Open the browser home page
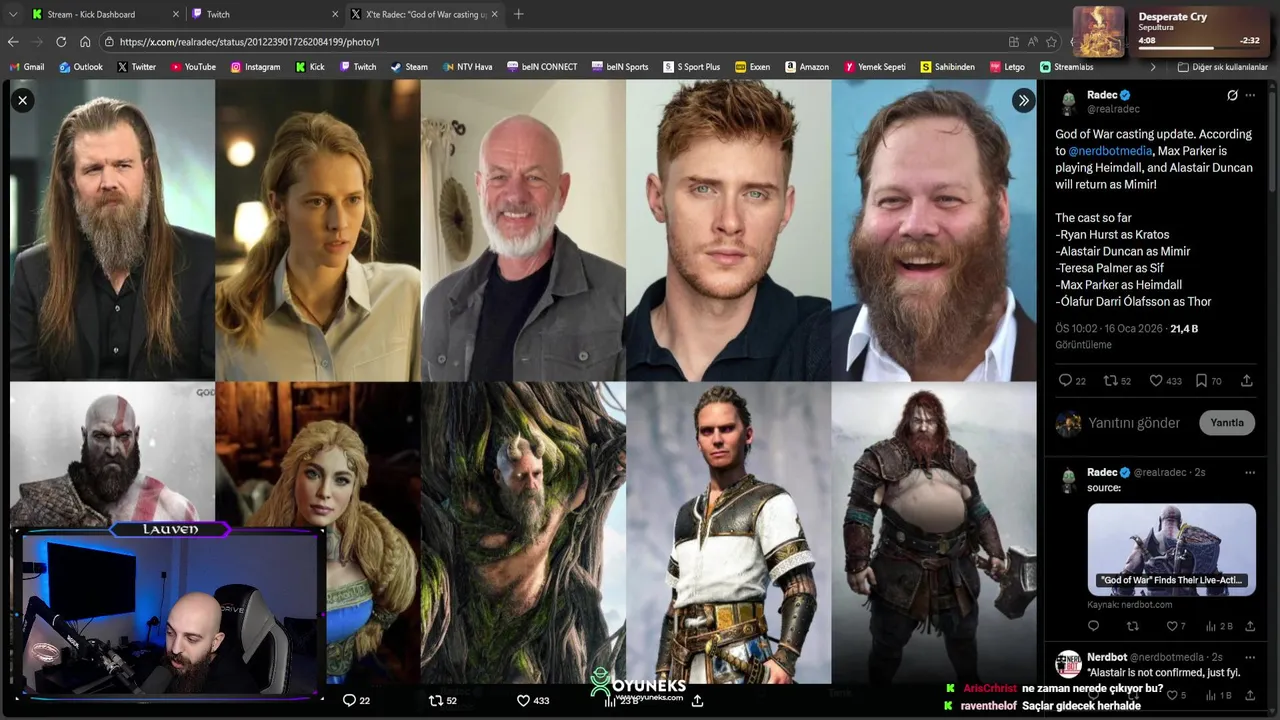This screenshot has width=1280, height=720. click(85, 42)
